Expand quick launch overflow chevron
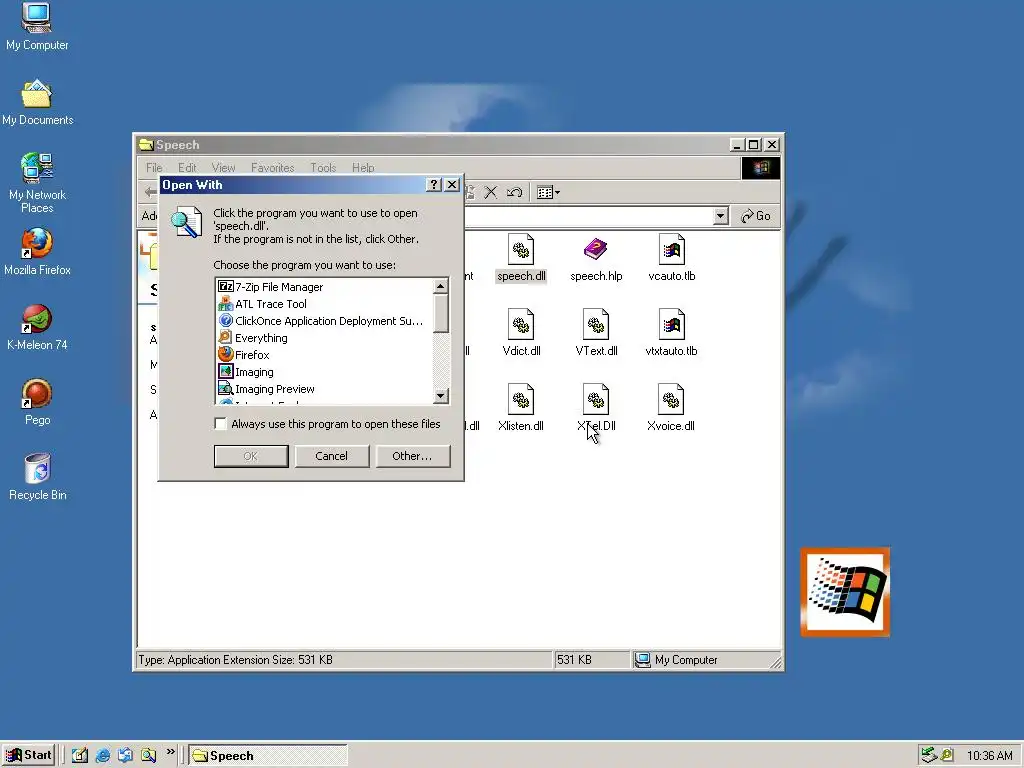 point(170,752)
